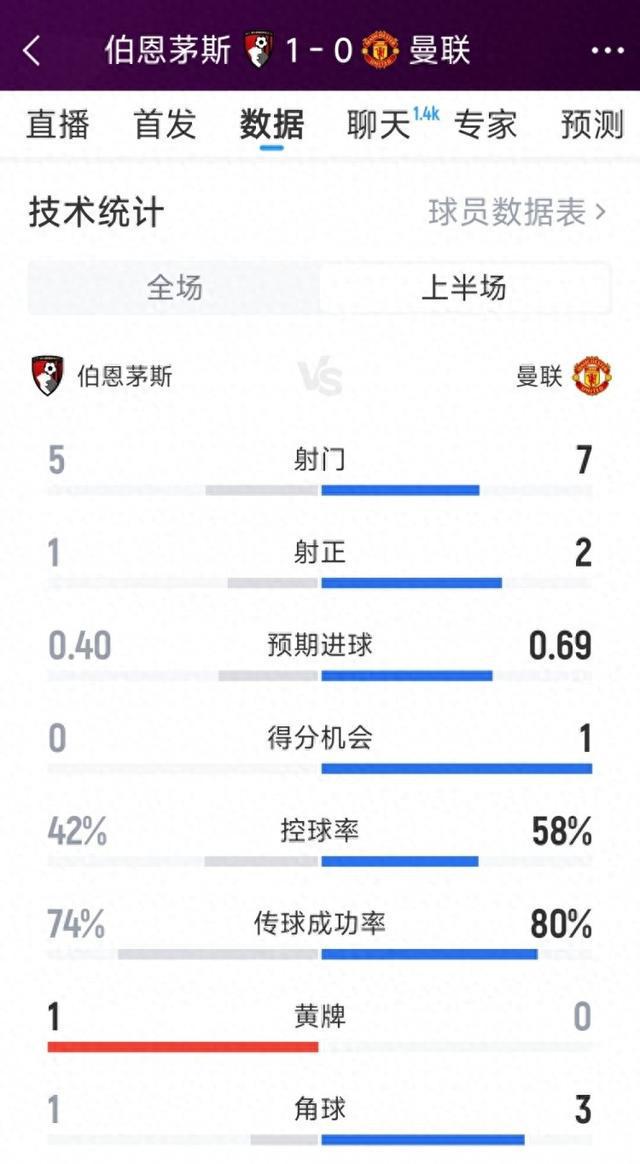This screenshot has width=640, height=1164.
Task: Switch stats to 上半场 first half
Action: pyautogui.click(x=464, y=288)
